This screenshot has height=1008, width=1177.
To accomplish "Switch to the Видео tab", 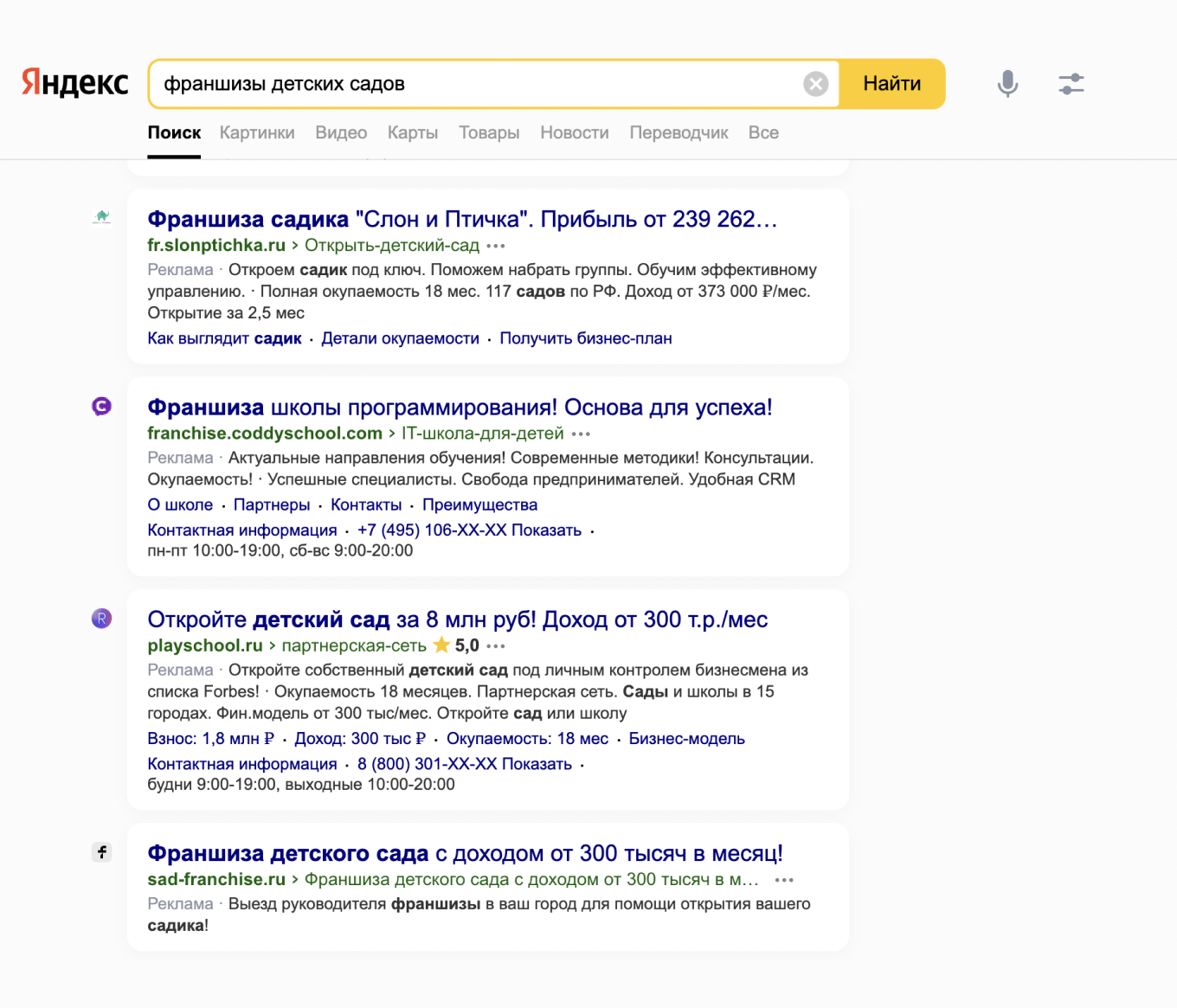I will click(x=341, y=132).
